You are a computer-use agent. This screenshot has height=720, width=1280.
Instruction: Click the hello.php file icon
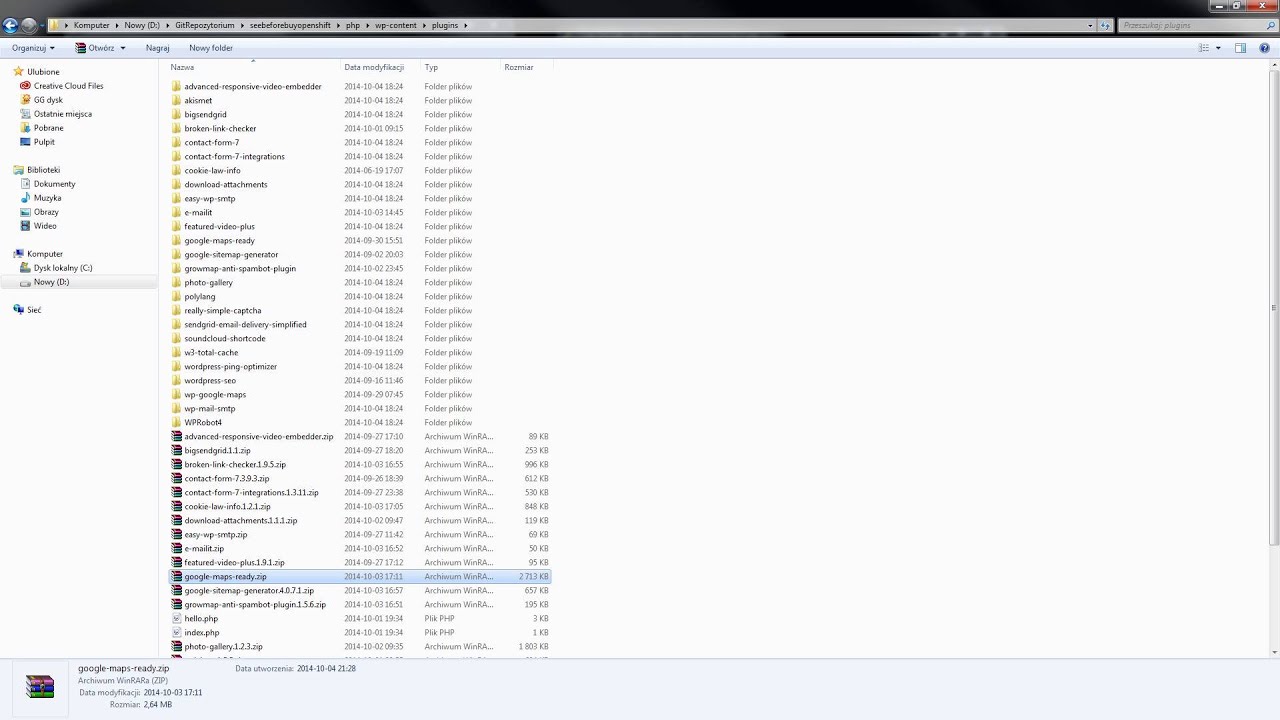177,618
